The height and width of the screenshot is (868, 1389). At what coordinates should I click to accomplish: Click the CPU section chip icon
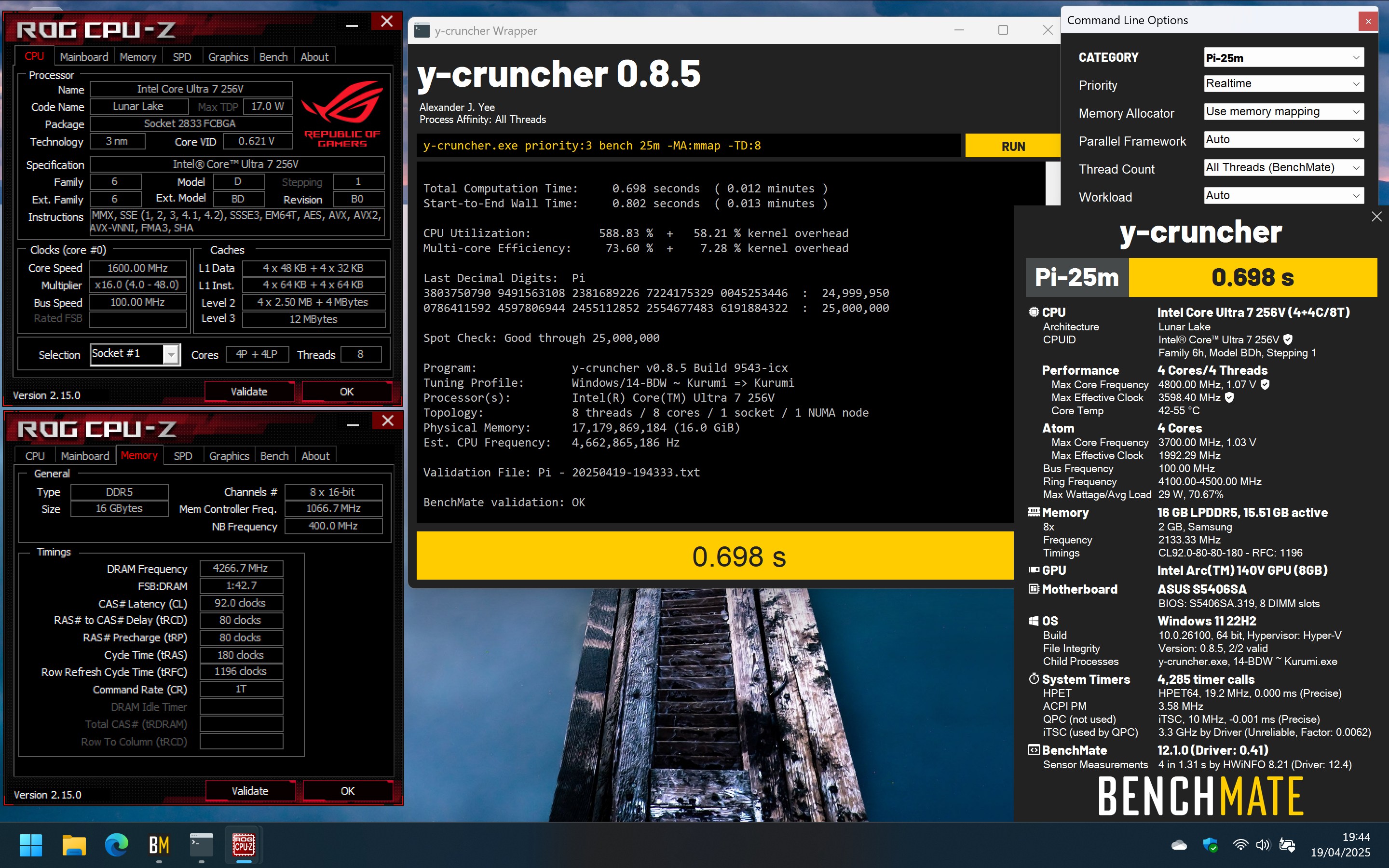[x=1034, y=312]
